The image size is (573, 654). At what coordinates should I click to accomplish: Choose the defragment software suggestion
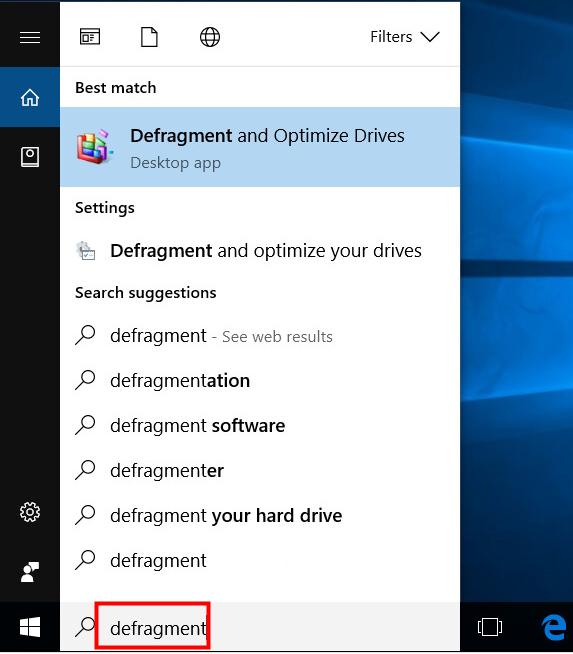pyautogui.click(x=260, y=426)
